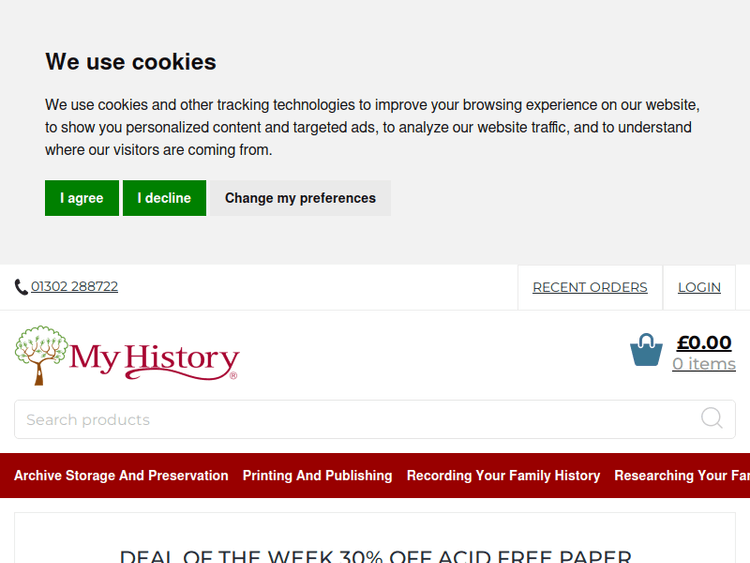750x563 pixels.
Task: Click the search magnifier icon
Action: click(711, 419)
